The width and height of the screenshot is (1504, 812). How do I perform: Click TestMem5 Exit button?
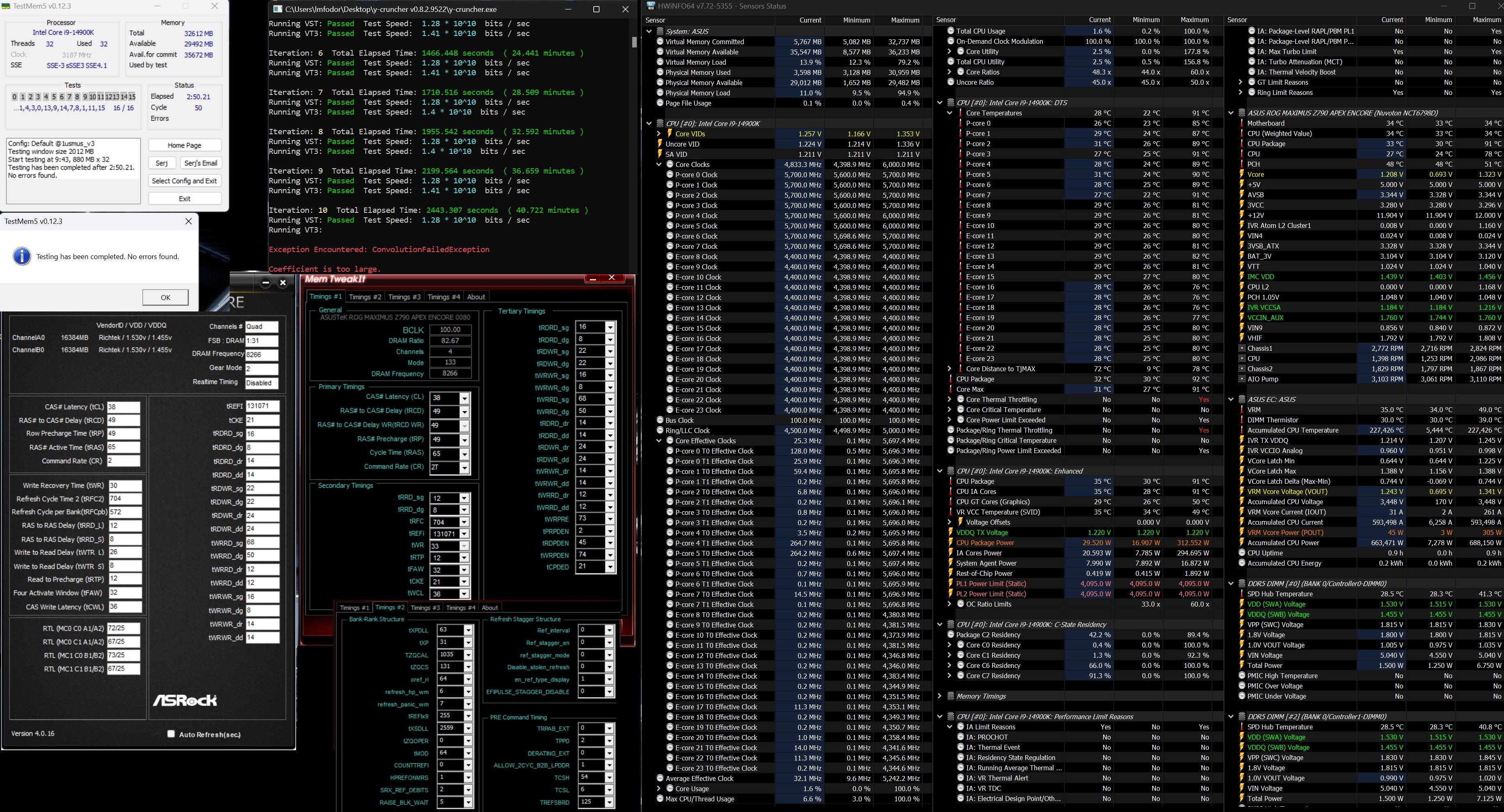(x=185, y=198)
